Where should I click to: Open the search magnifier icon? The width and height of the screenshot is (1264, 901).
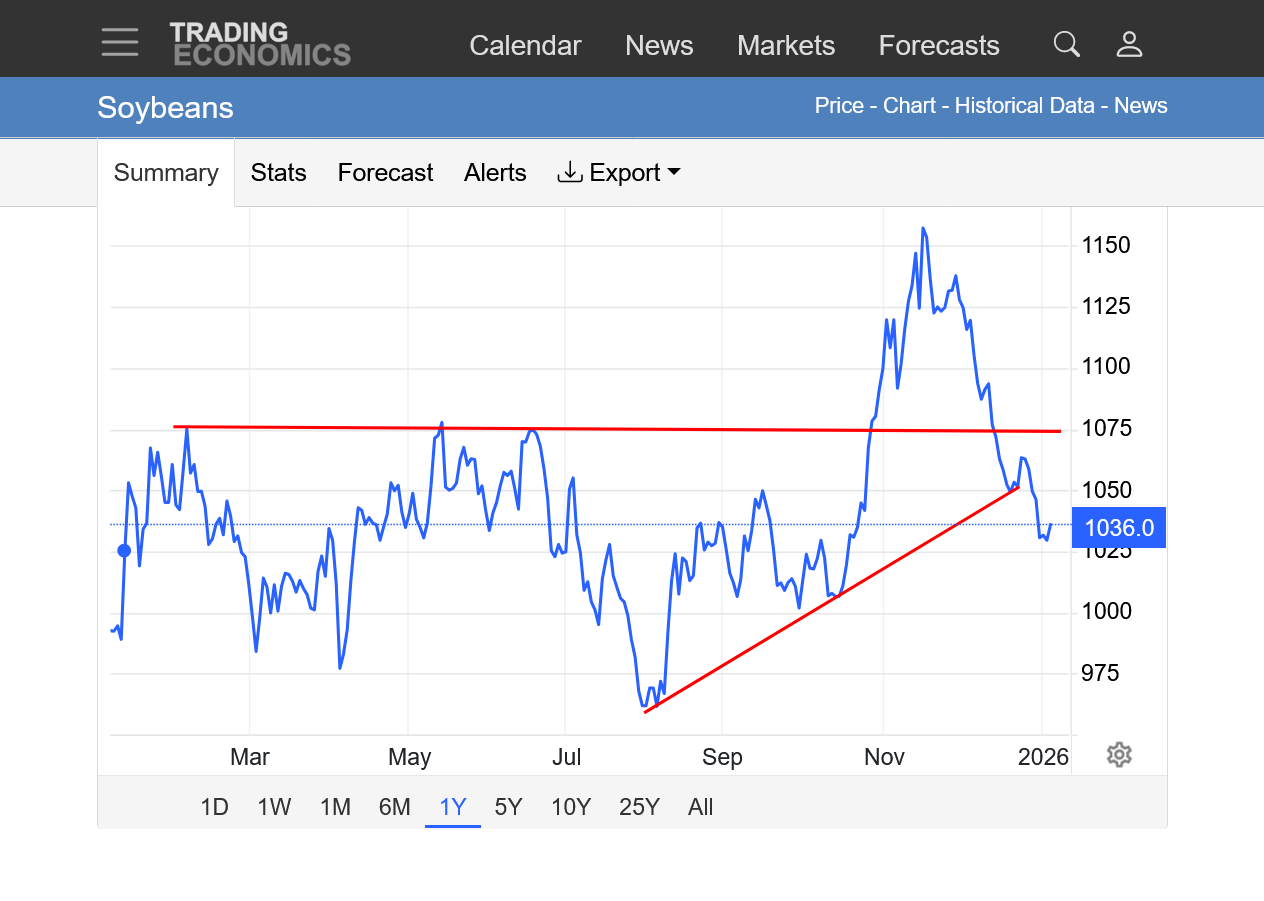1067,44
